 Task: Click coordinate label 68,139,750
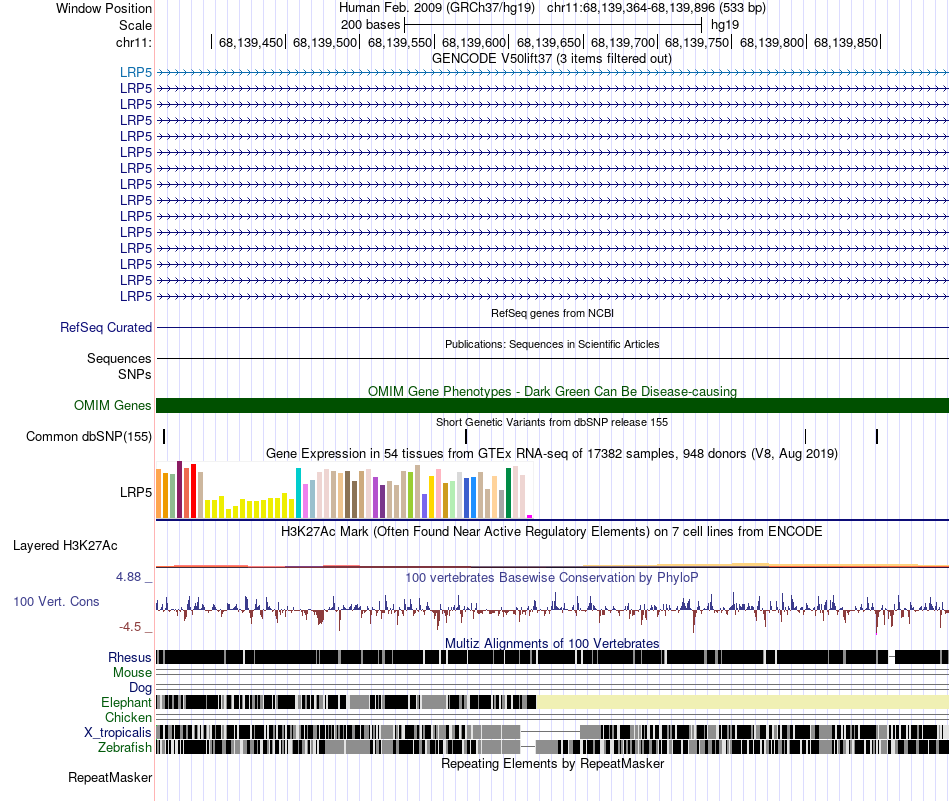(697, 42)
